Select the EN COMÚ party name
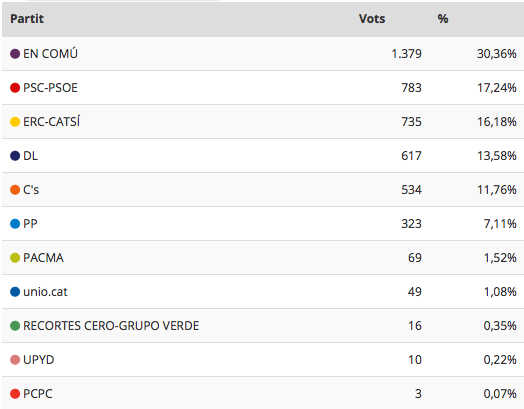Image resolution: width=524 pixels, height=409 pixels. [x=50, y=54]
